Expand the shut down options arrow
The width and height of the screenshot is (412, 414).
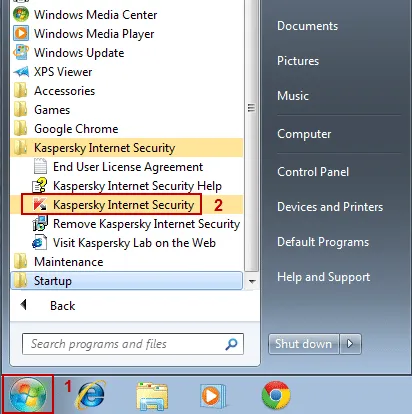pyautogui.click(x=350, y=344)
